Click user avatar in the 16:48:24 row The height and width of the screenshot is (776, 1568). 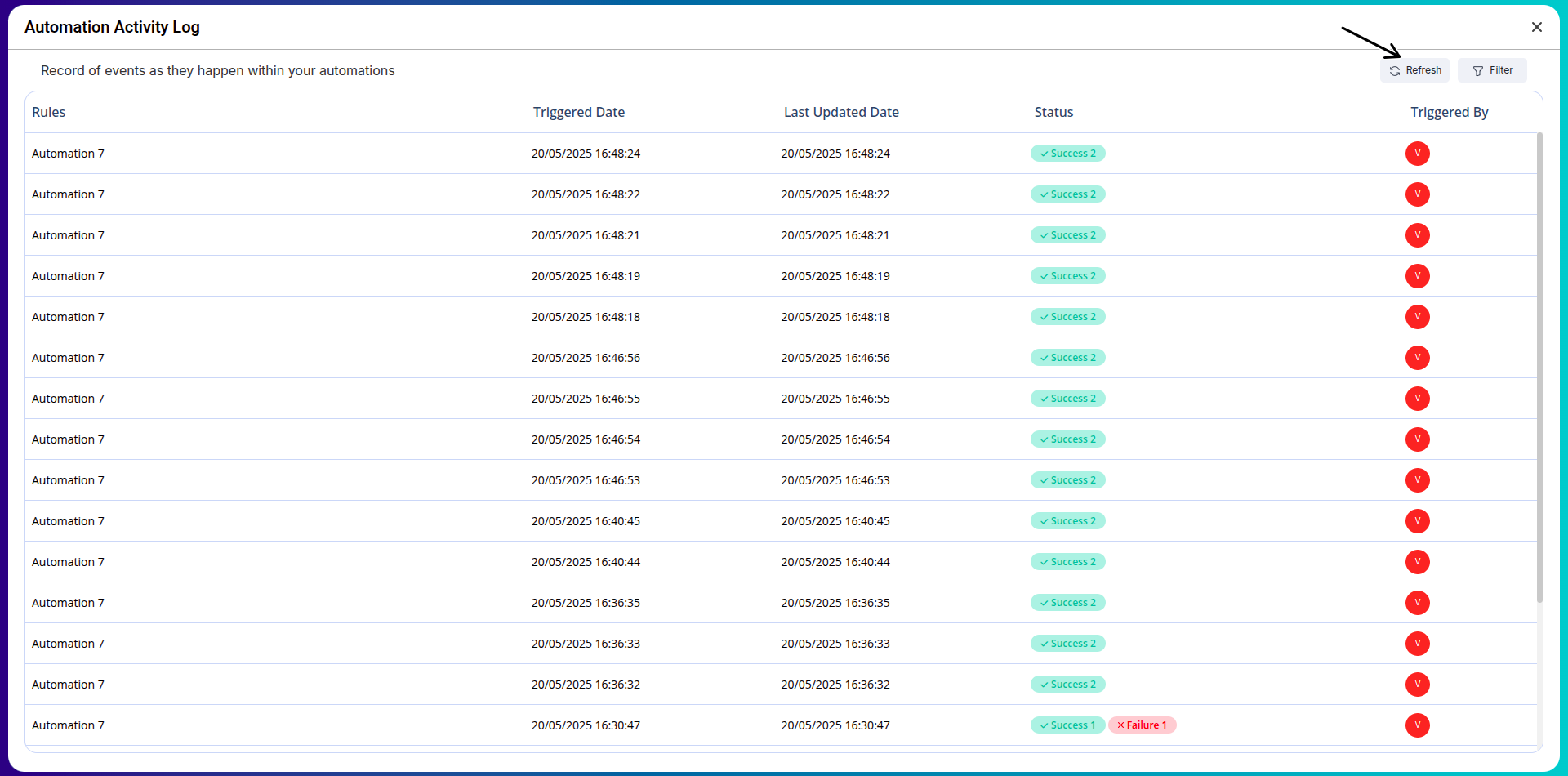pyautogui.click(x=1417, y=154)
